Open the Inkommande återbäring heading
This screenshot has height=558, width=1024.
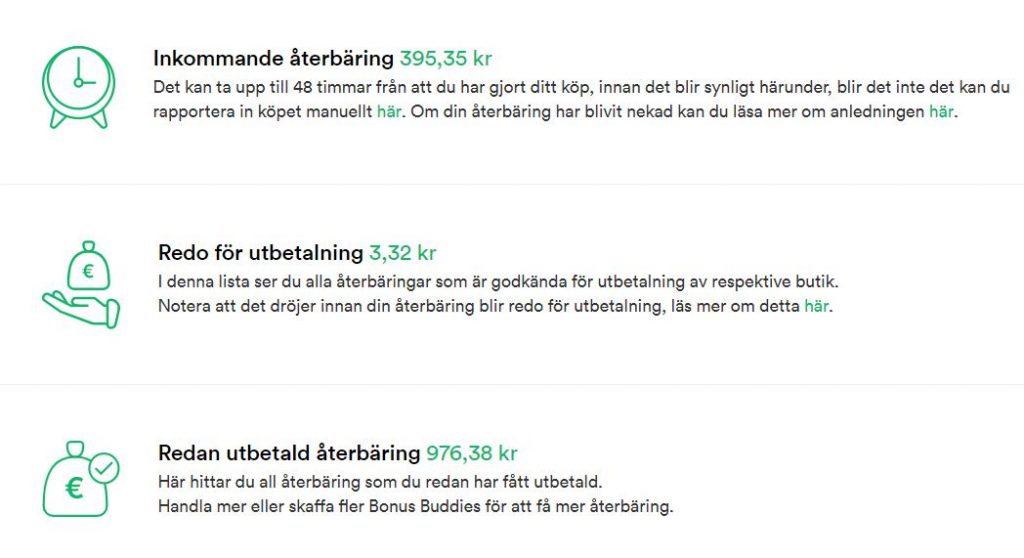273,58
